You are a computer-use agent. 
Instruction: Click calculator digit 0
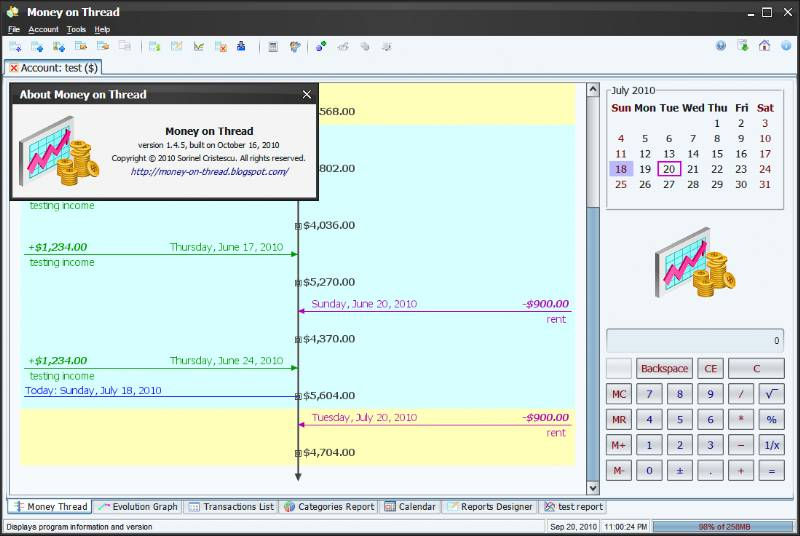click(x=649, y=470)
